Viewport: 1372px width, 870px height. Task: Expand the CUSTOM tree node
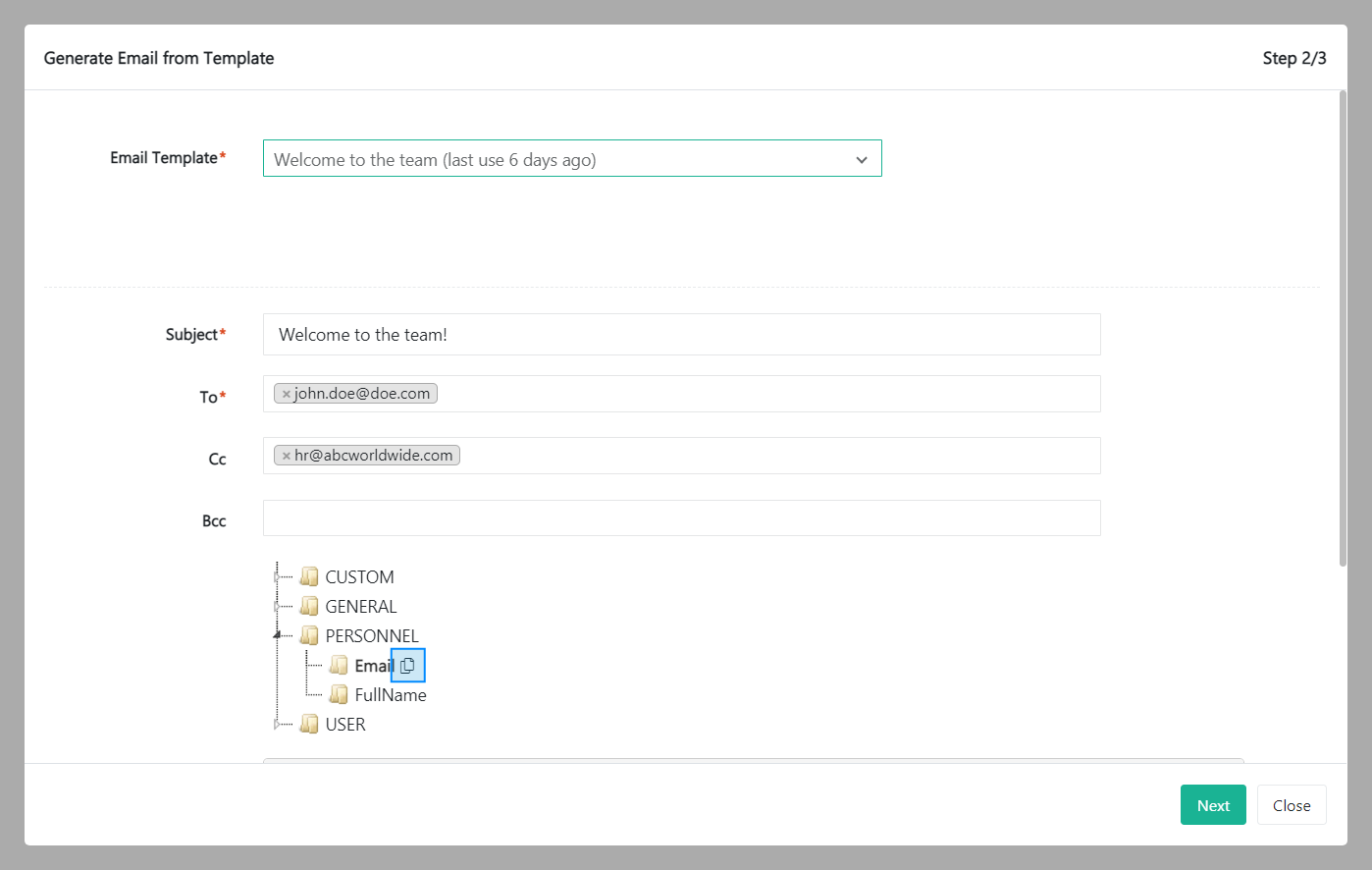pyautogui.click(x=278, y=577)
